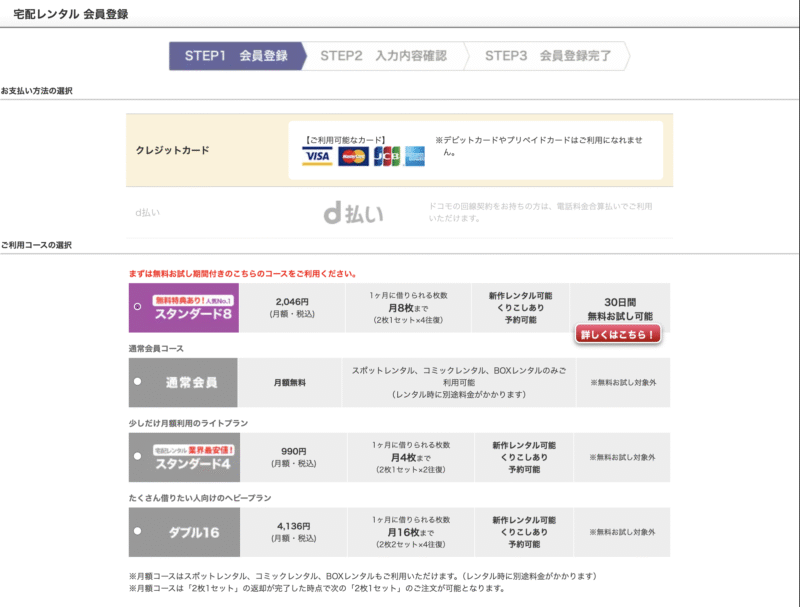
Task: Click the d払い logo
Action: coord(353,213)
